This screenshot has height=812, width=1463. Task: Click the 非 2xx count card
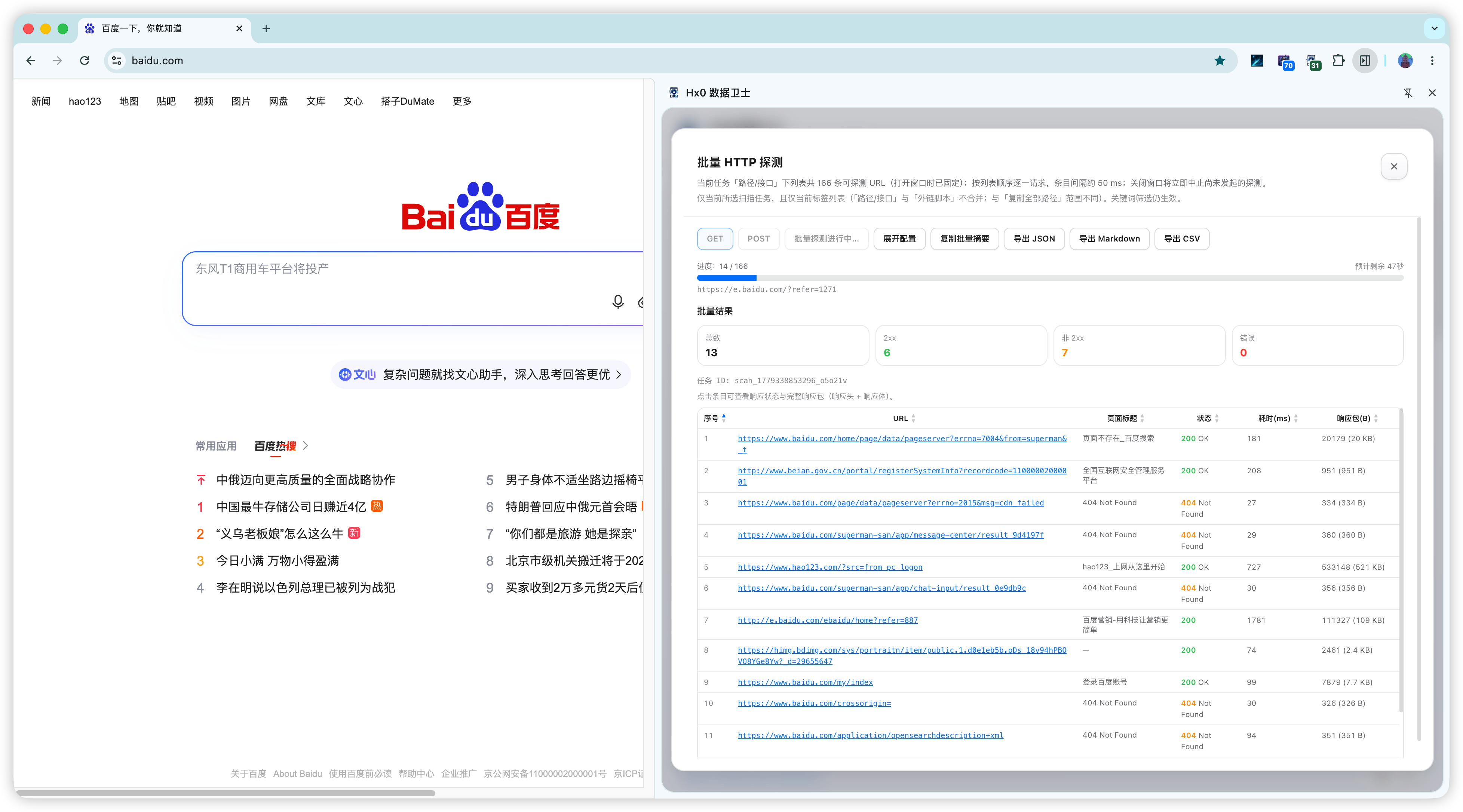pos(1139,345)
